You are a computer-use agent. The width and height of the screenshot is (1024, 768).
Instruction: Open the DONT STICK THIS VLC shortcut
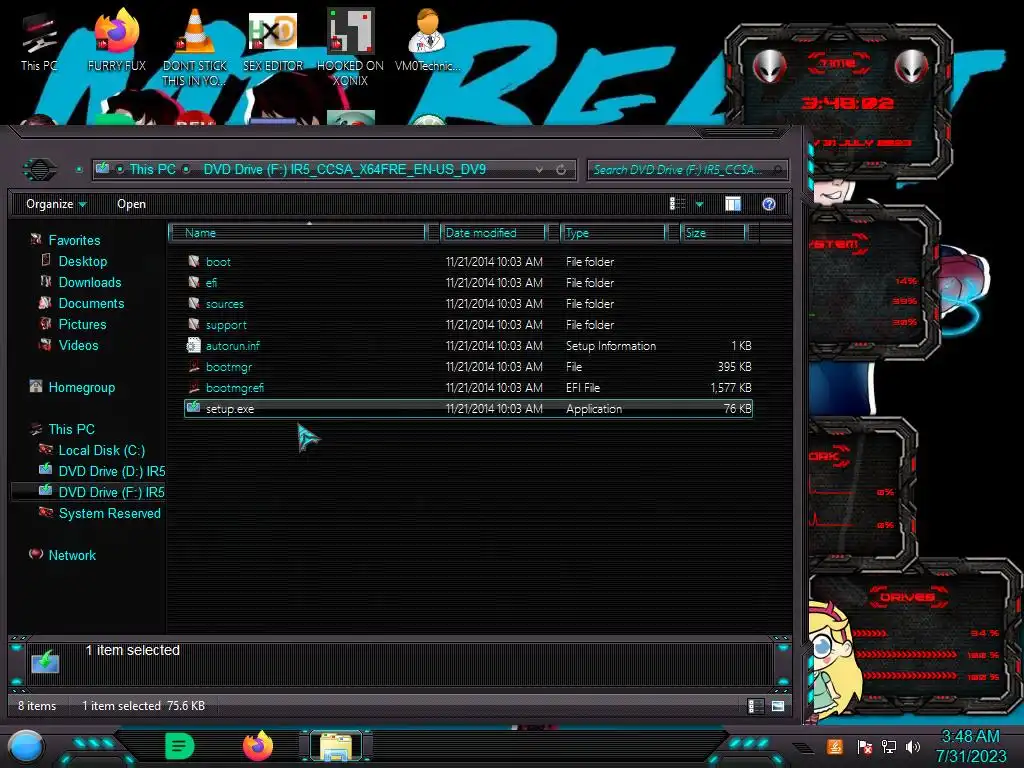pos(195,47)
